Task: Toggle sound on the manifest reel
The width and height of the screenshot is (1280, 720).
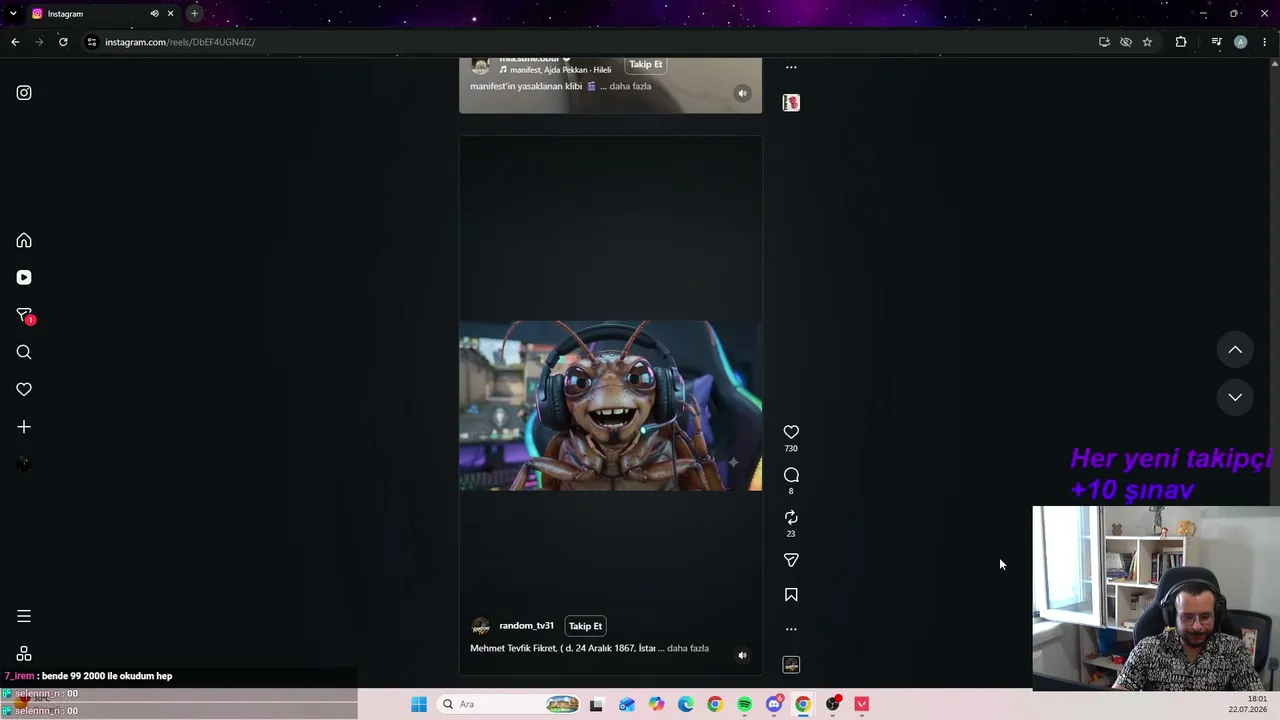Action: pyautogui.click(x=742, y=94)
